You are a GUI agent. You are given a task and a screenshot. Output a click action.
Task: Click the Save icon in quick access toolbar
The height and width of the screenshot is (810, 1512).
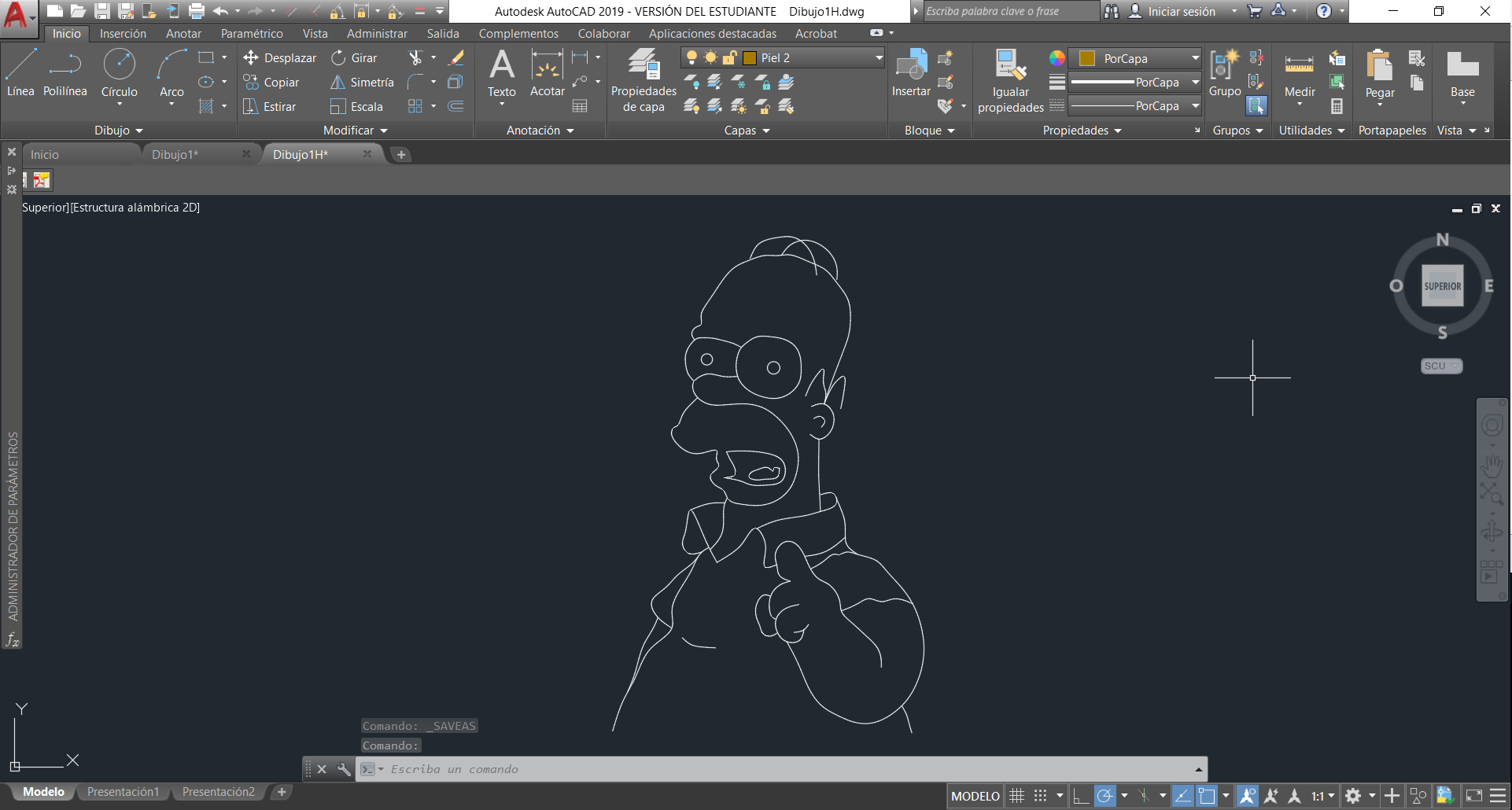click(x=102, y=11)
